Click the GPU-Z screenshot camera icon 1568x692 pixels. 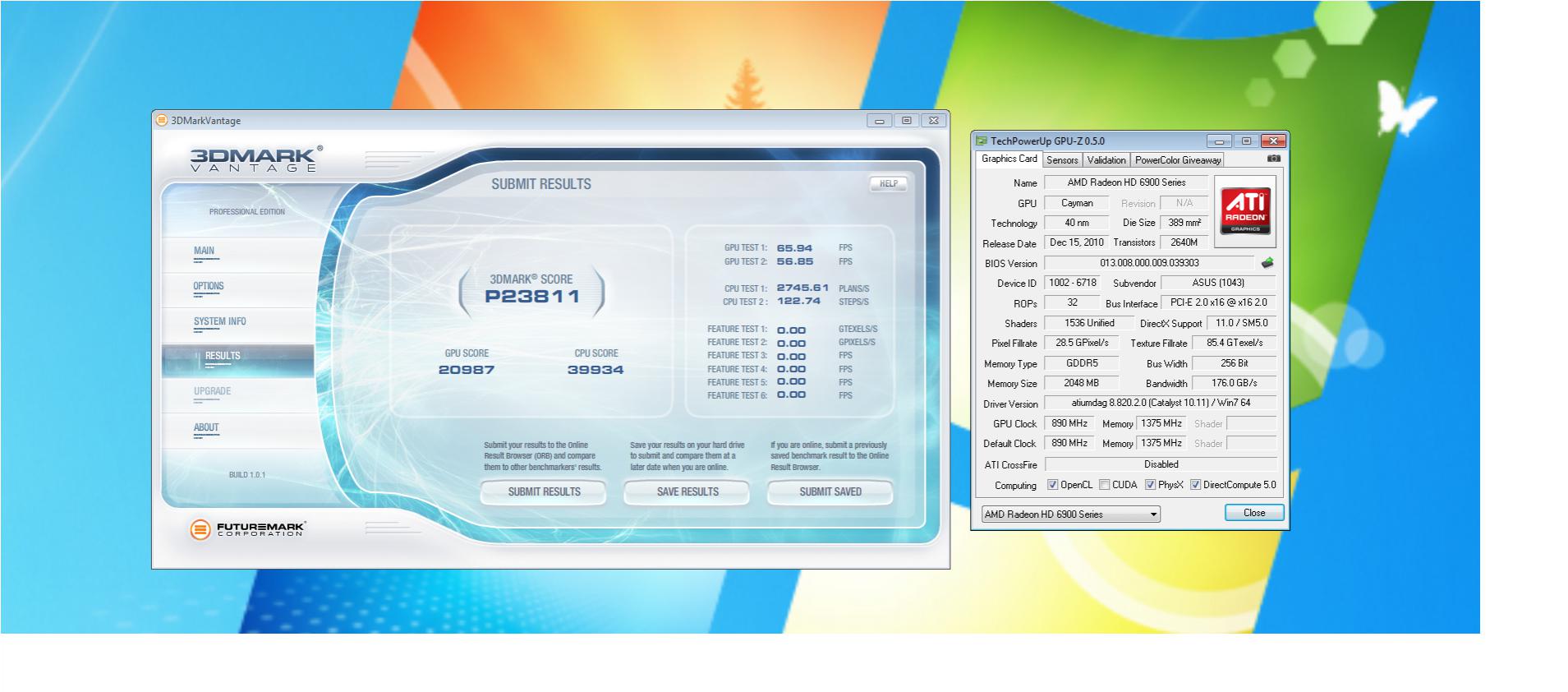1274,159
